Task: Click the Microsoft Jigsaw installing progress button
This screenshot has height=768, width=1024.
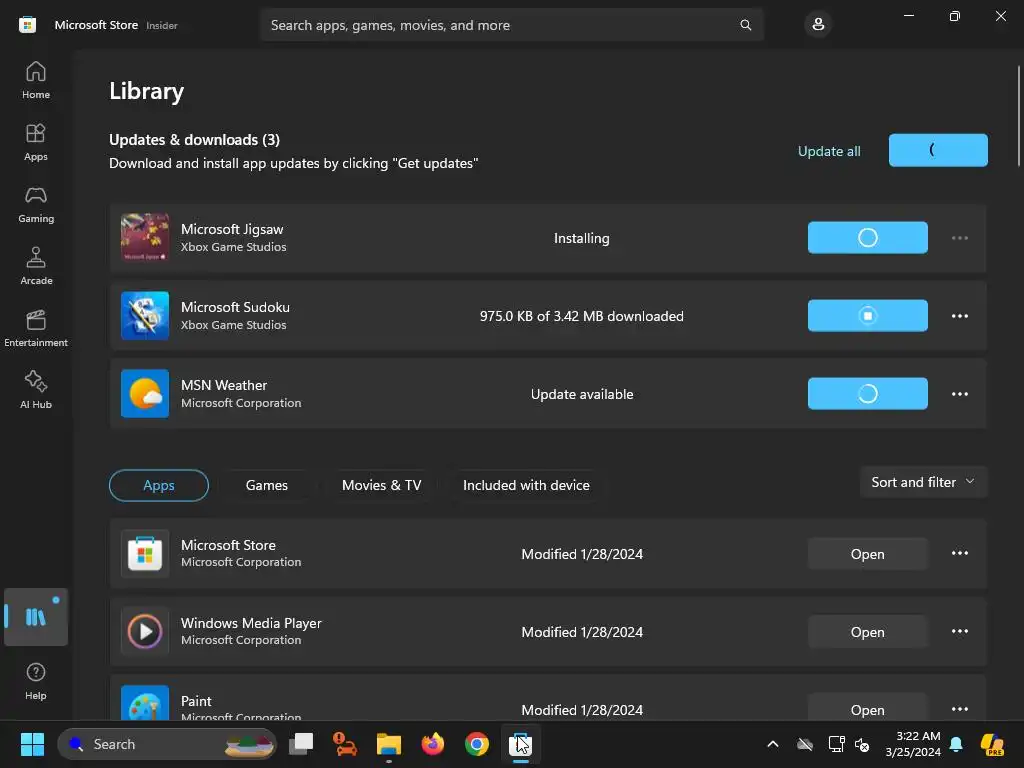Action: (867, 238)
